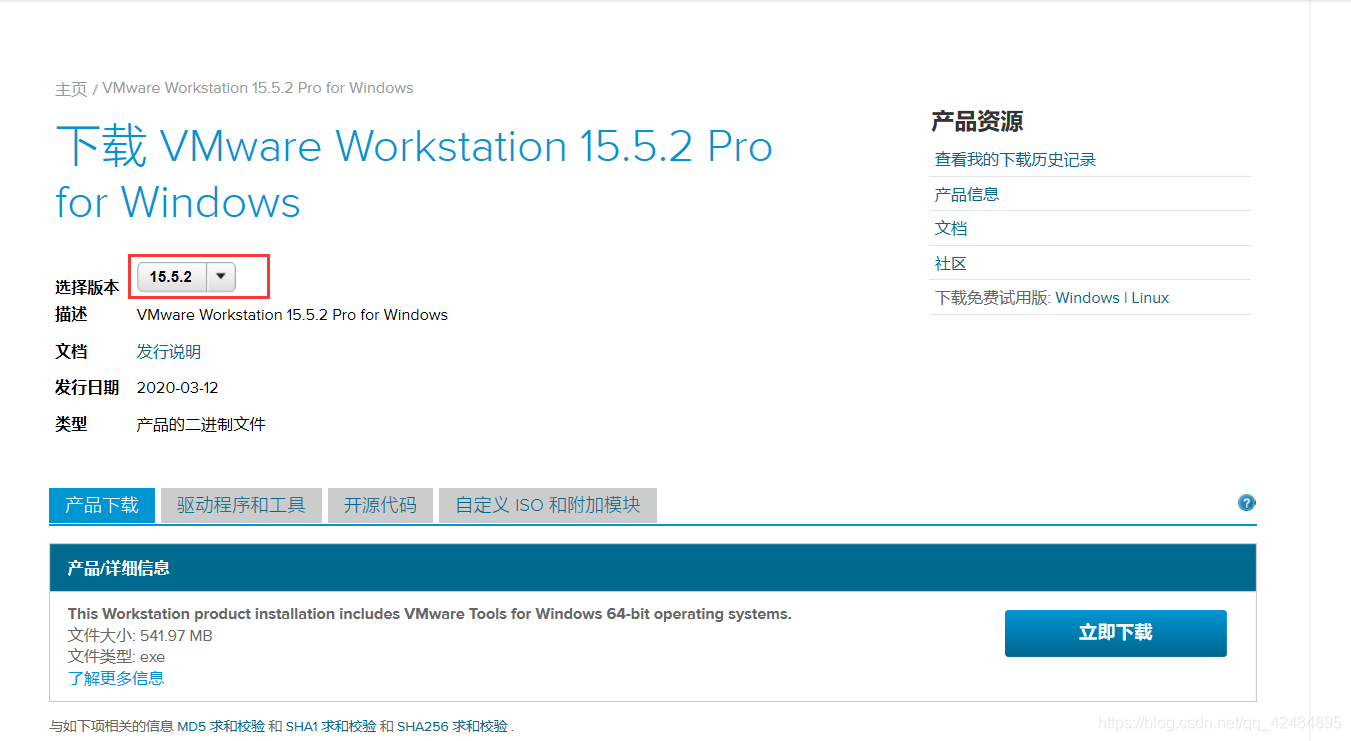Go to 主页 breadcrumb link

coord(71,89)
